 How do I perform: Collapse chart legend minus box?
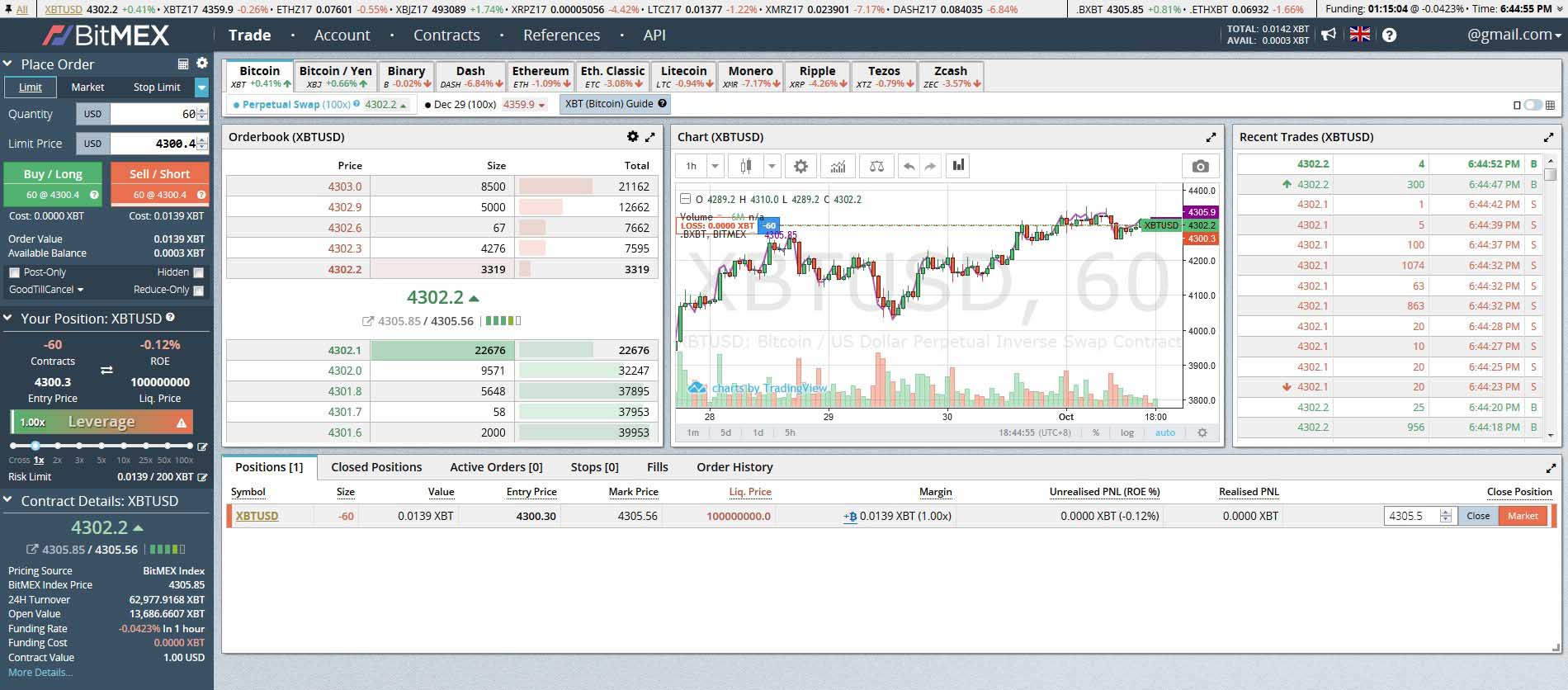(685, 199)
